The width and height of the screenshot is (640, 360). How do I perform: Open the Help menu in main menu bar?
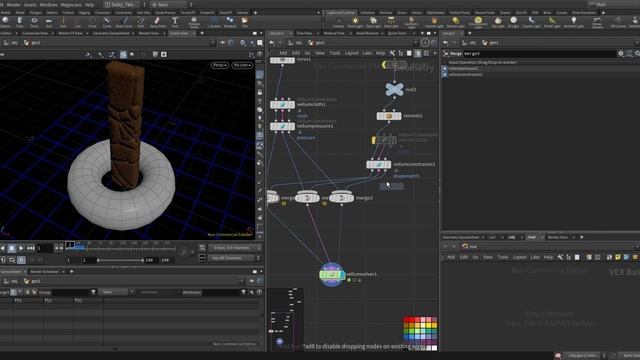89,5
